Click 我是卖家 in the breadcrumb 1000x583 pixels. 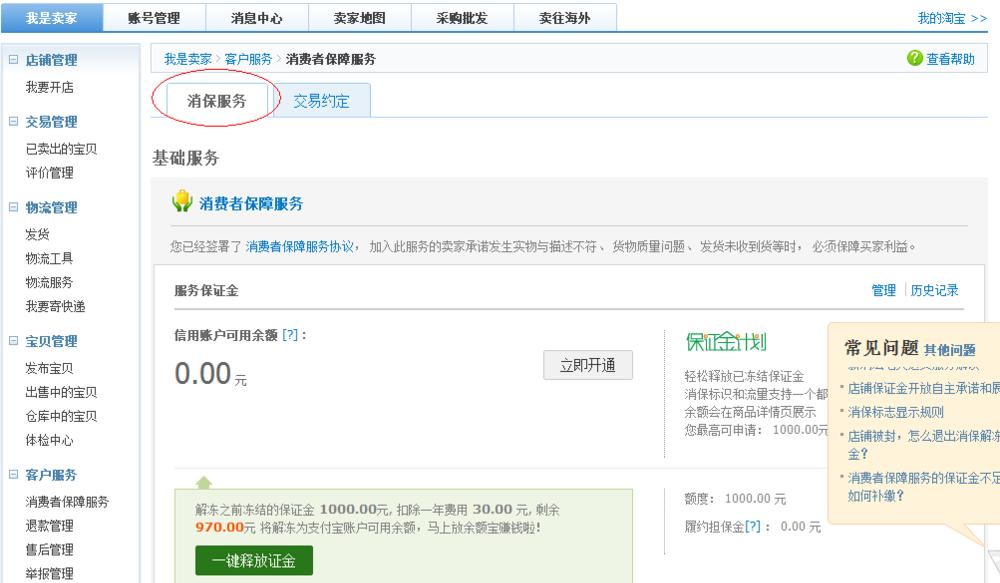pyautogui.click(x=188, y=59)
